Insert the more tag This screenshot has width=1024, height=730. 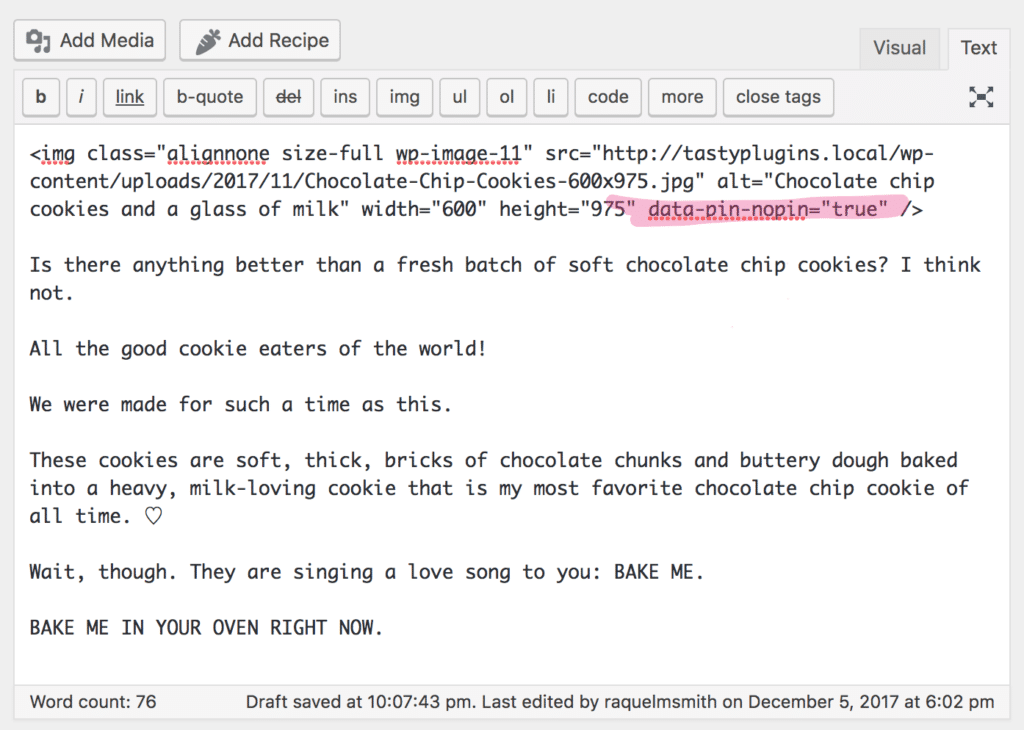tap(682, 97)
